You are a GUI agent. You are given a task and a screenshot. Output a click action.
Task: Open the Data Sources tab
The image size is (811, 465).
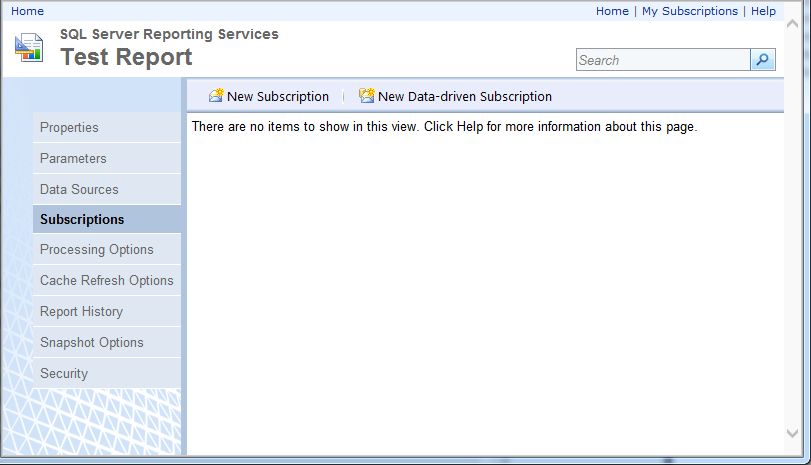79,190
